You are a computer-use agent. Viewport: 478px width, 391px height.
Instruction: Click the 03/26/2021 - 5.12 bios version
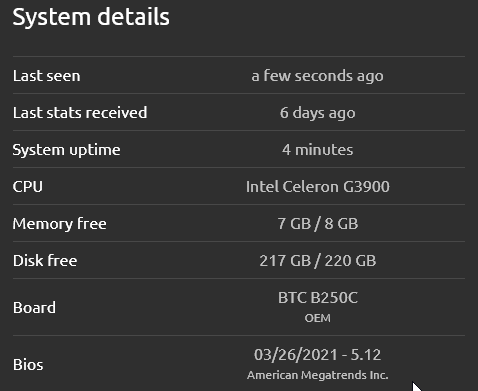317,355
